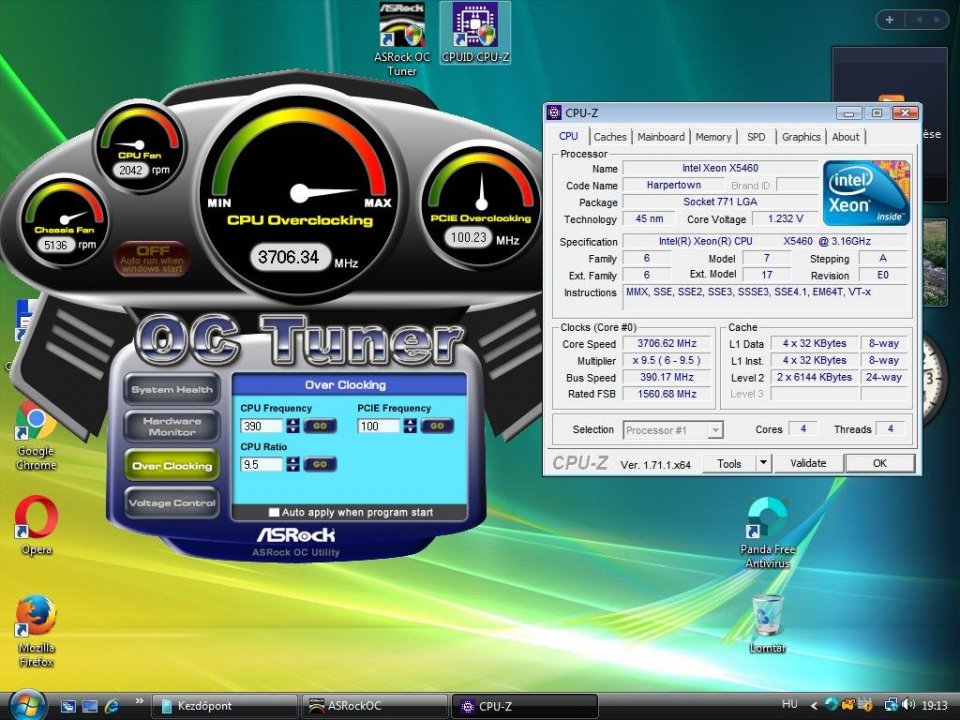Click the Kezdőpont taskbar button
The height and width of the screenshot is (720, 960).
click(224, 706)
